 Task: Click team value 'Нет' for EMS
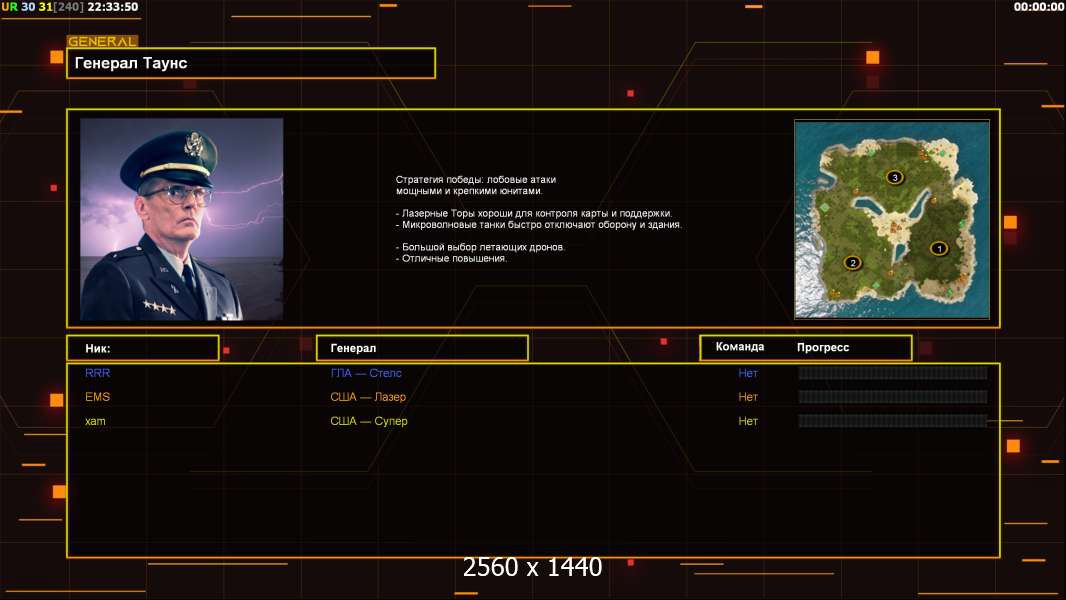point(748,397)
